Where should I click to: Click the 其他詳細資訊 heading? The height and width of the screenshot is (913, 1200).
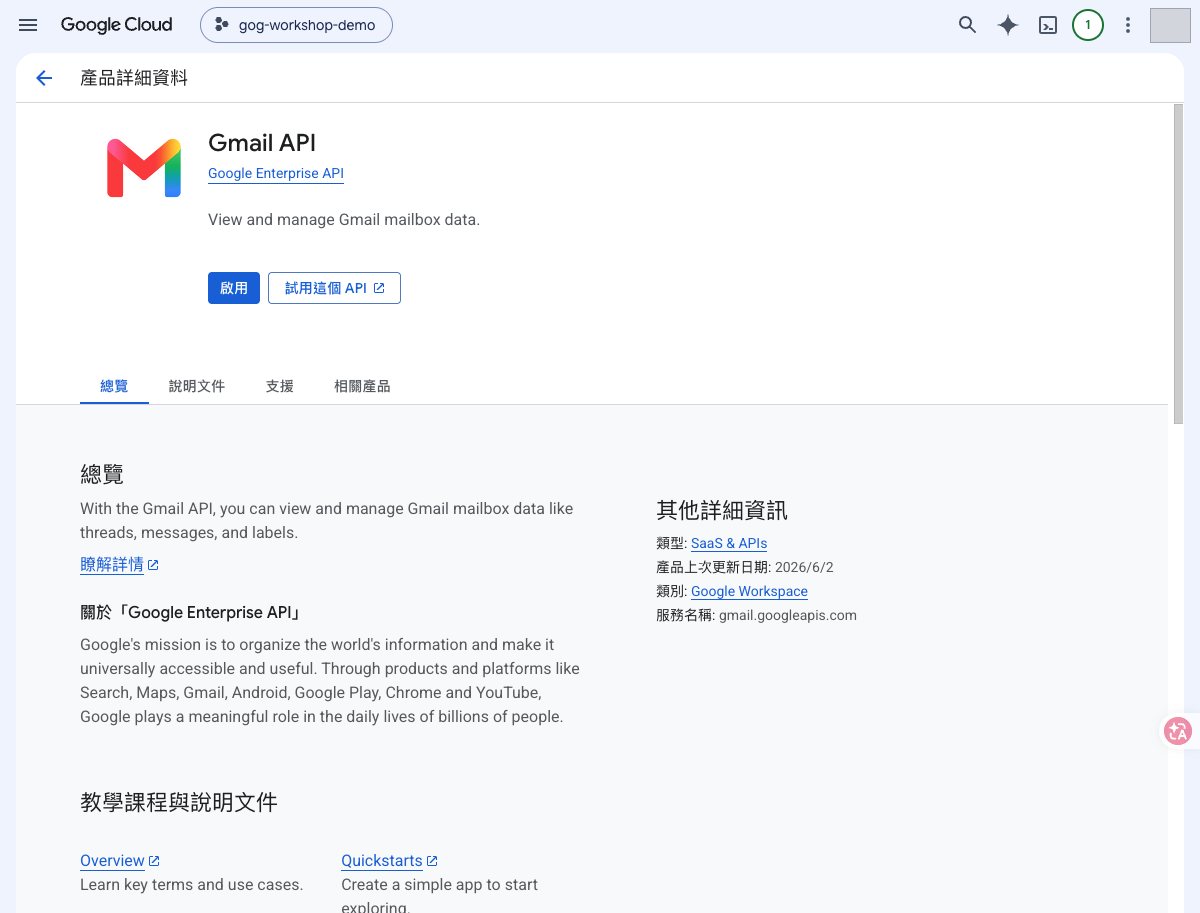point(722,511)
